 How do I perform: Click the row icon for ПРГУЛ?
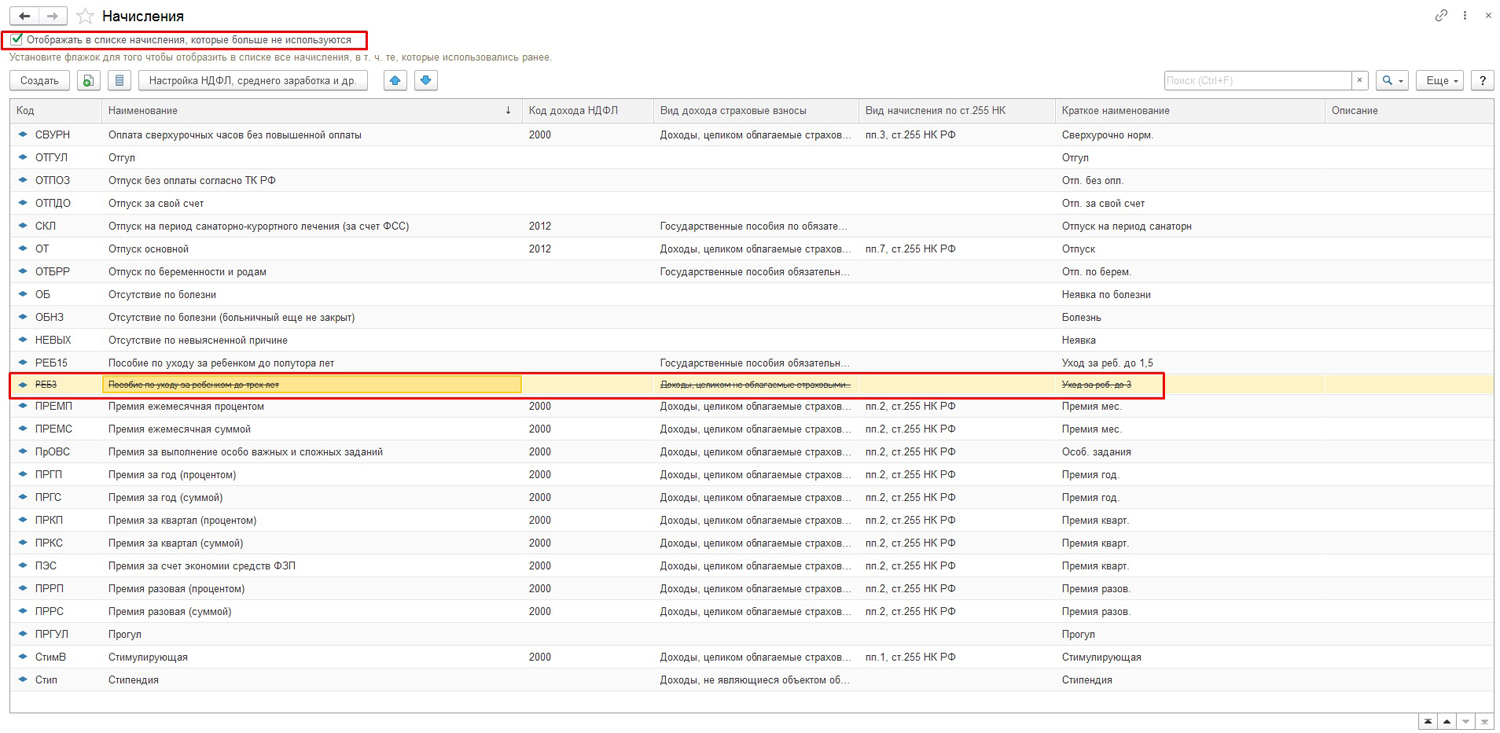tap(23, 634)
